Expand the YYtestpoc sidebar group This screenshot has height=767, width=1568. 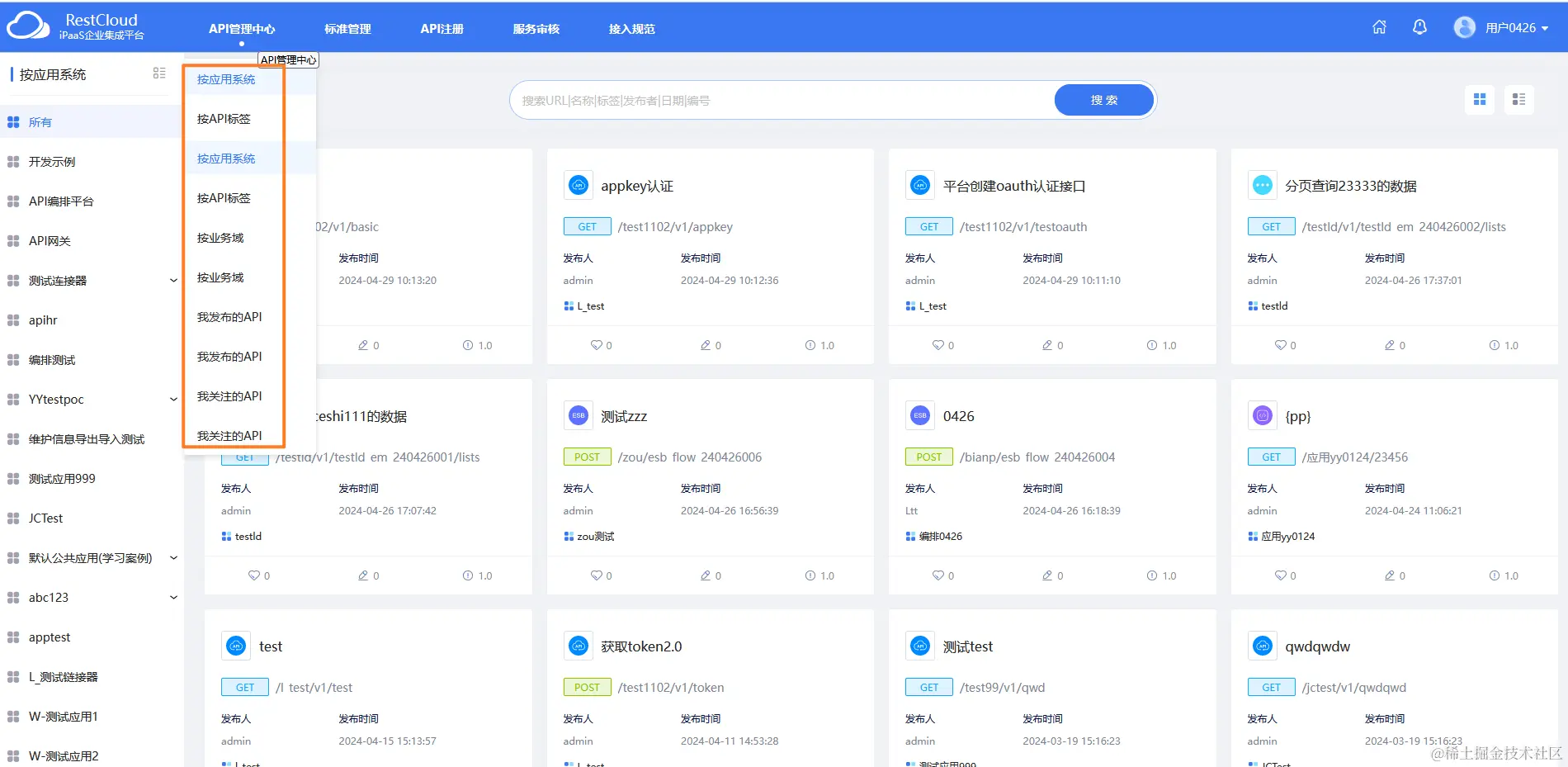pyautogui.click(x=173, y=400)
